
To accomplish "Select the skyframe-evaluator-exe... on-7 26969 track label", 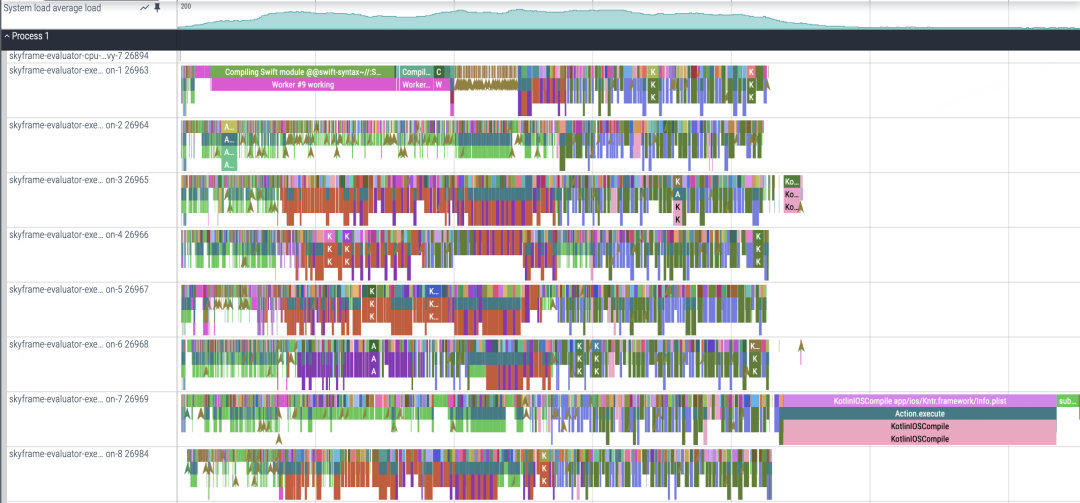I will [79, 399].
